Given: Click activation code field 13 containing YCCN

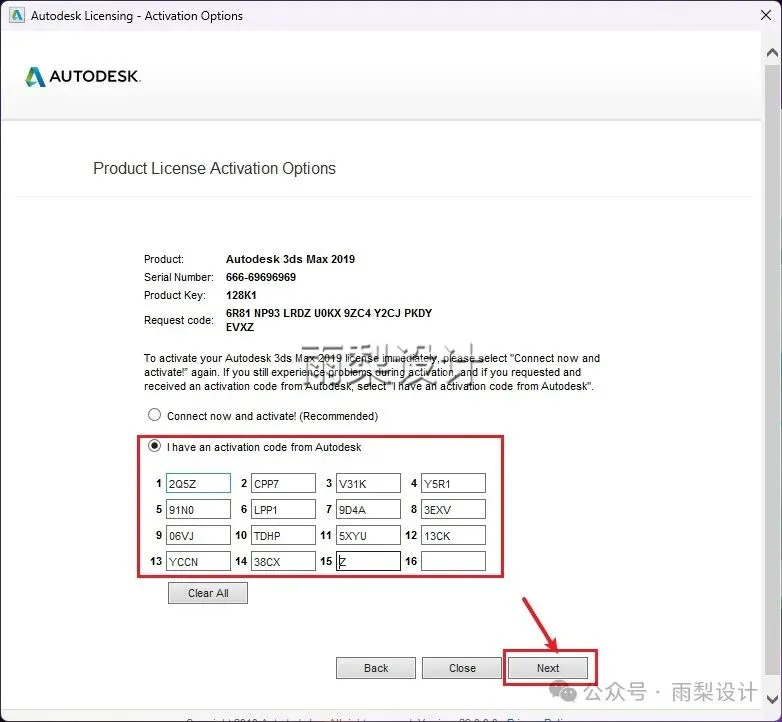Looking at the screenshot, I should tap(198, 561).
